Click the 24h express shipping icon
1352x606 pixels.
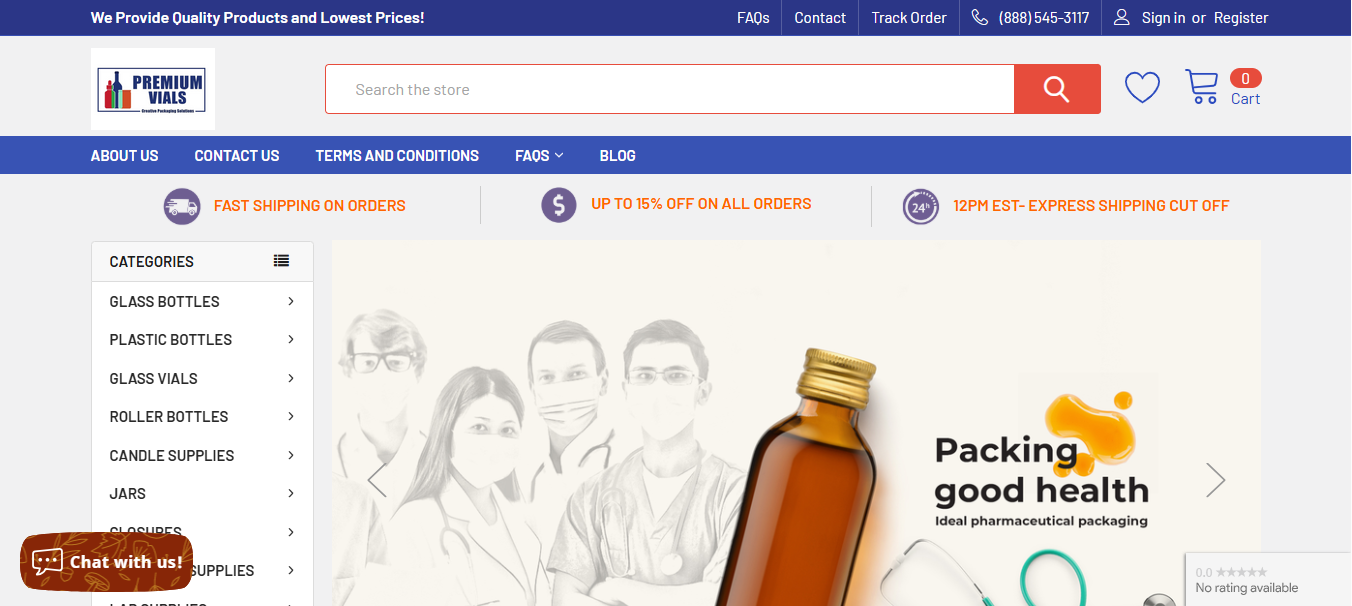920,206
